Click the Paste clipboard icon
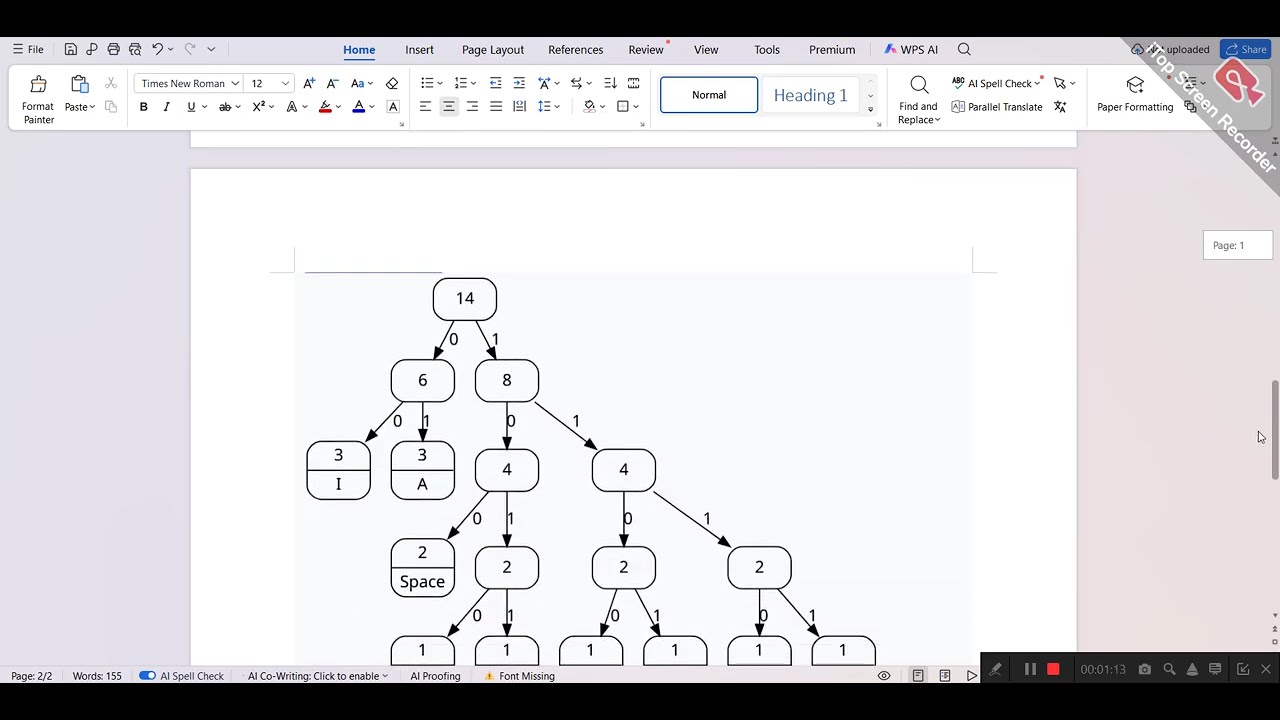 coord(79,85)
